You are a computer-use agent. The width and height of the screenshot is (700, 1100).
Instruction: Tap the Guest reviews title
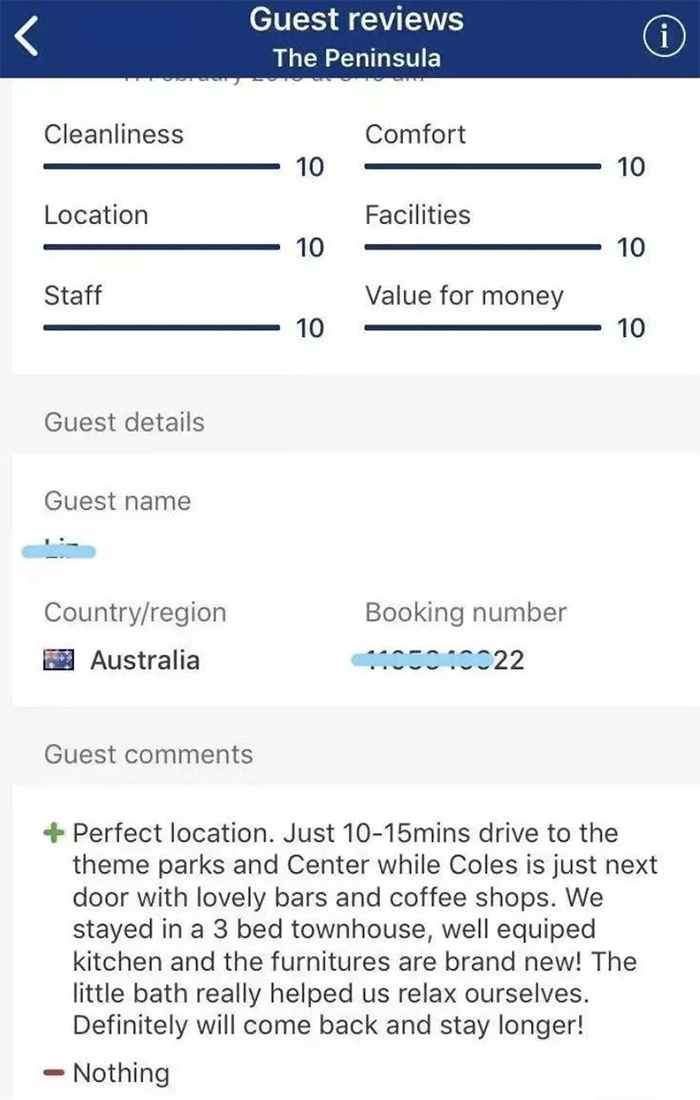(x=356, y=19)
